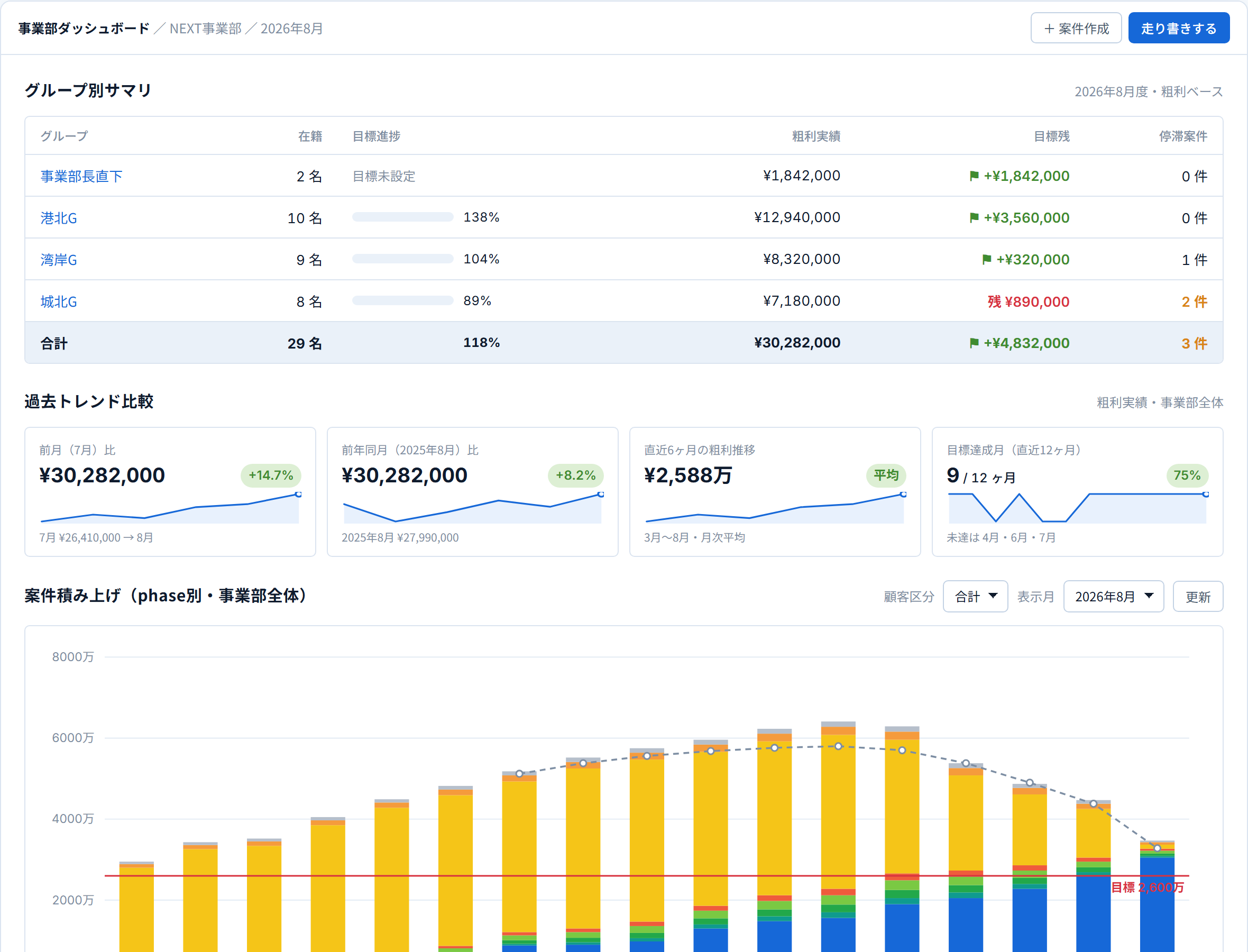1248x952 pixels.
Task: Click the 港北G 138% progress bar
Action: pos(403,217)
